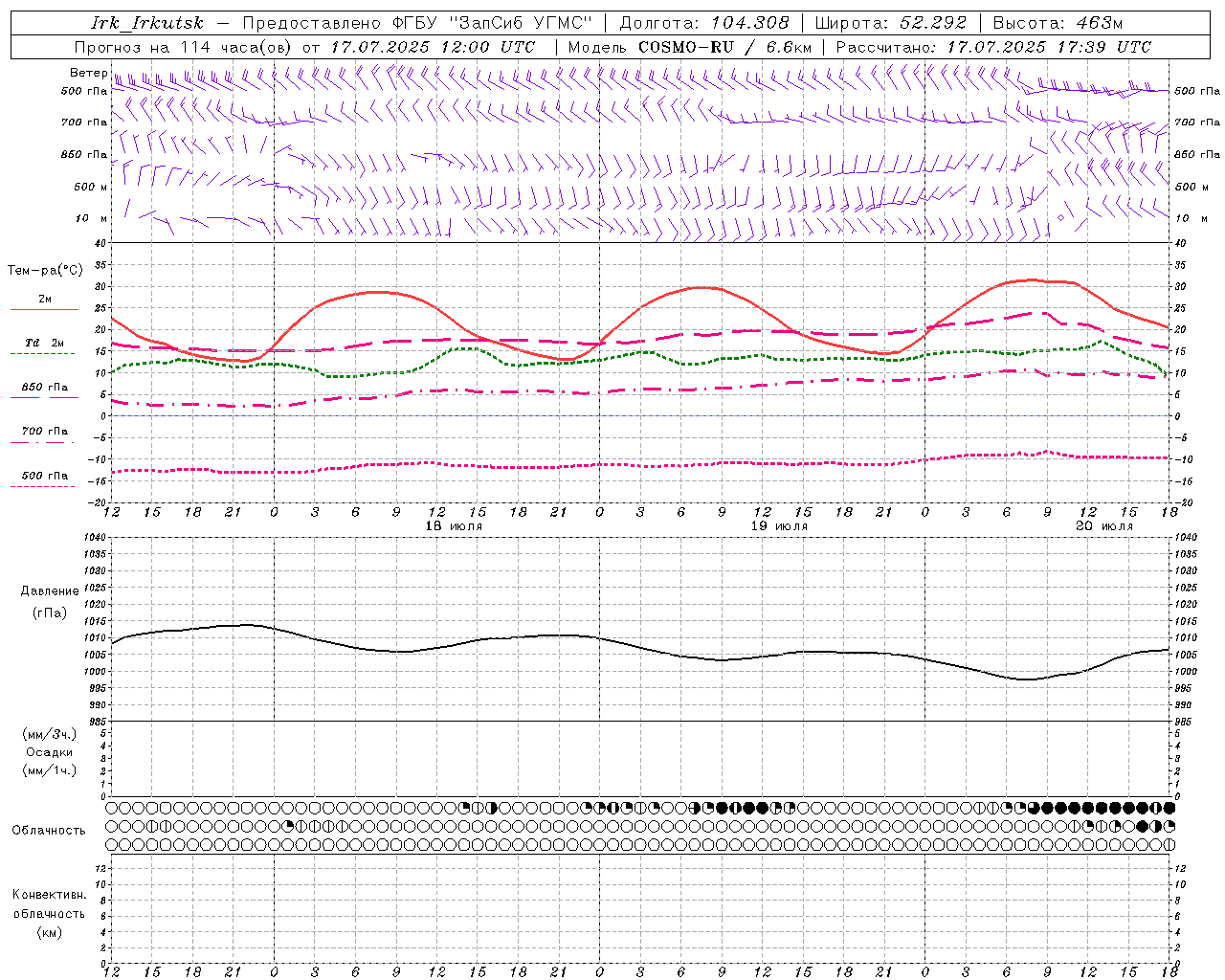Viewport: 1225px width, 980px height.
Task: Click the "Облачность" cloud rows label
Action: click(x=49, y=830)
